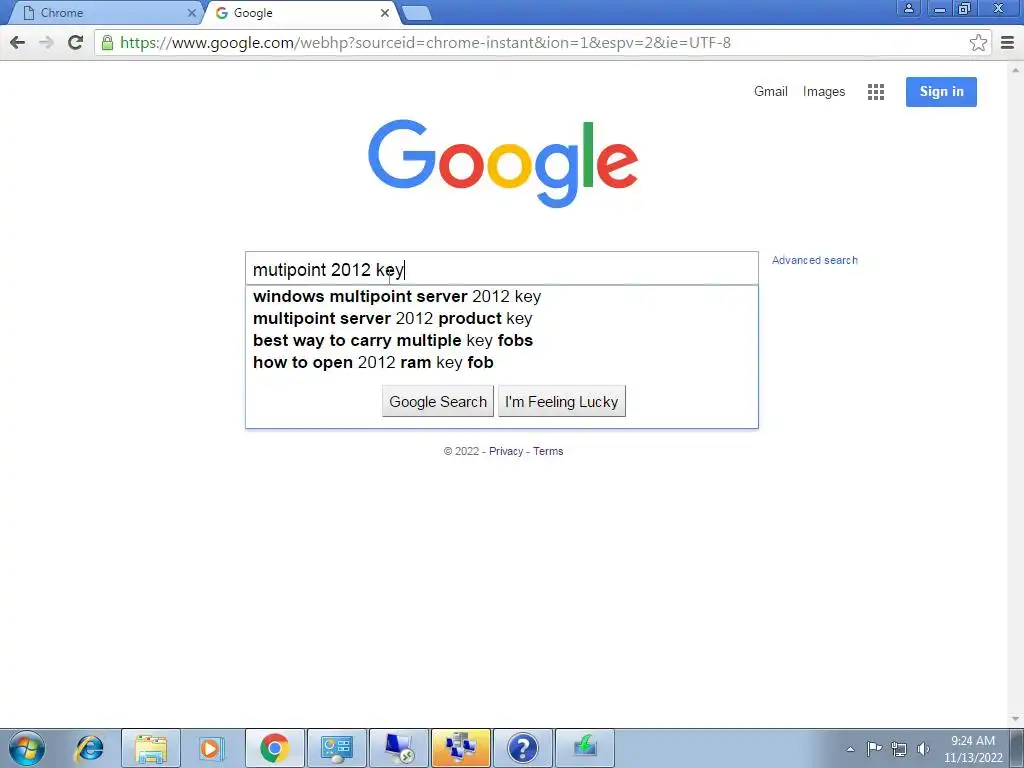
Task: Switch to the Chrome tab
Action: pyautogui.click(x=104, y=13)
